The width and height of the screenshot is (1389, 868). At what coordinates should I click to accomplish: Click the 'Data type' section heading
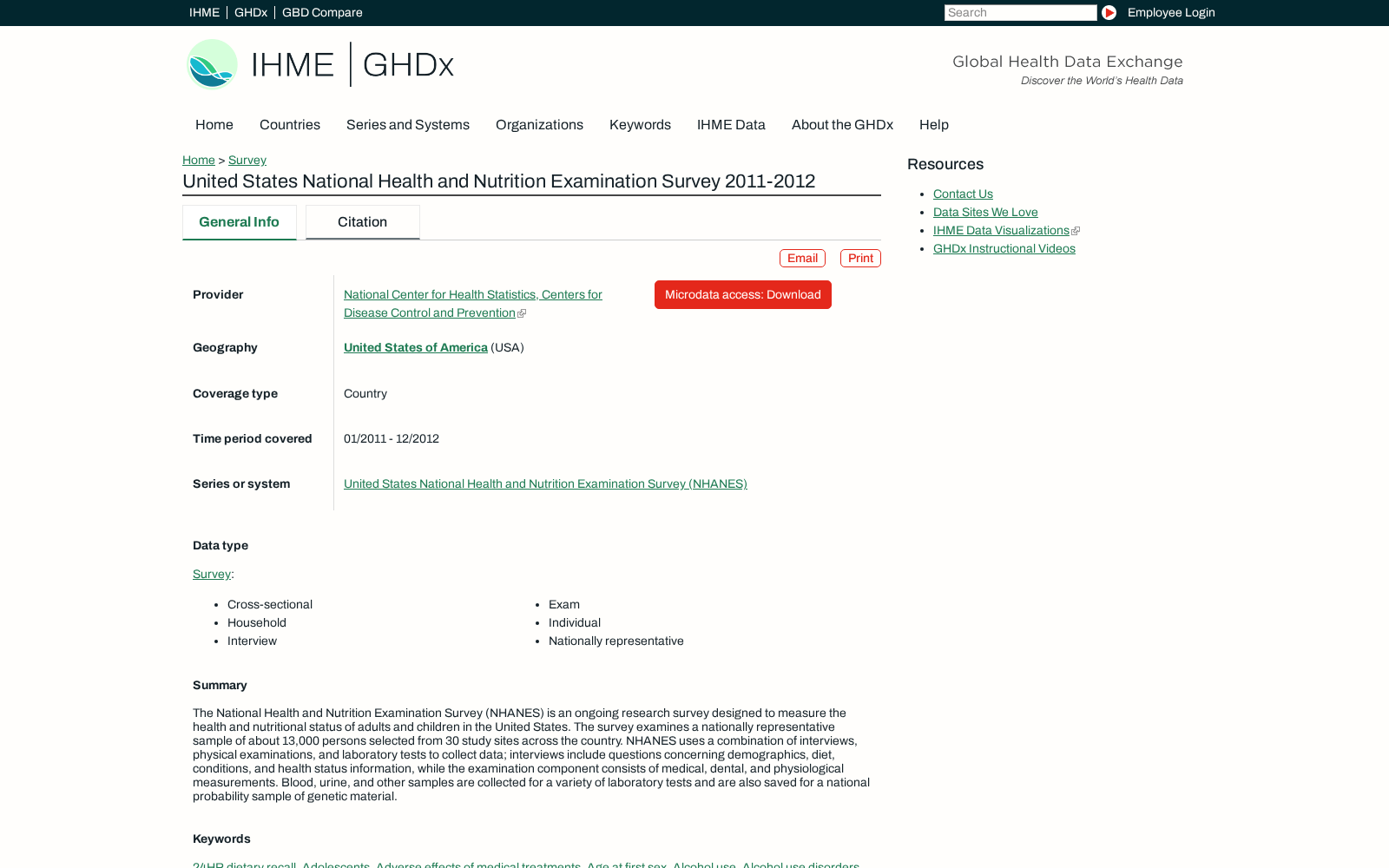221,545
